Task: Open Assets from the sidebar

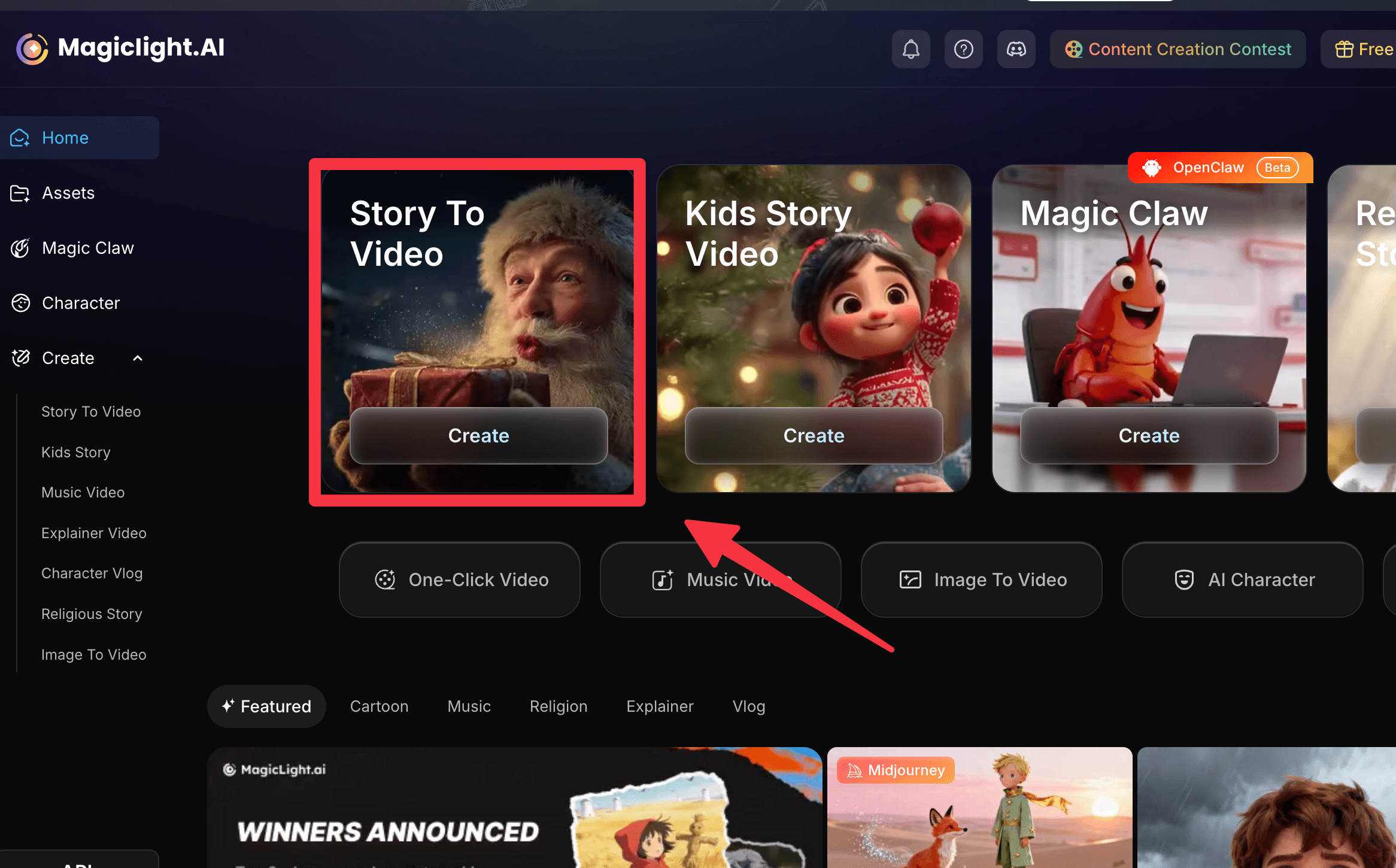Action: tap(68, 193)
